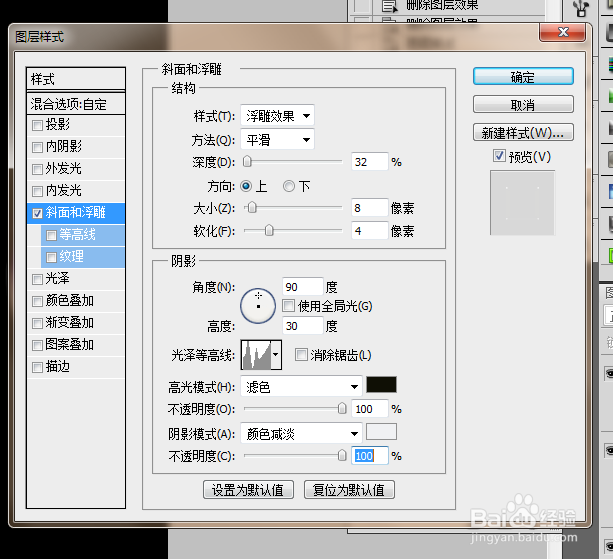Enable the 描边 checkbox

(x=37, y=367)
